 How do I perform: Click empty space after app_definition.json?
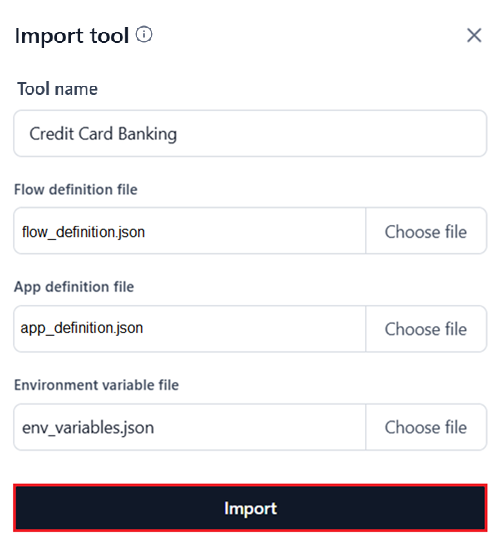254,329
